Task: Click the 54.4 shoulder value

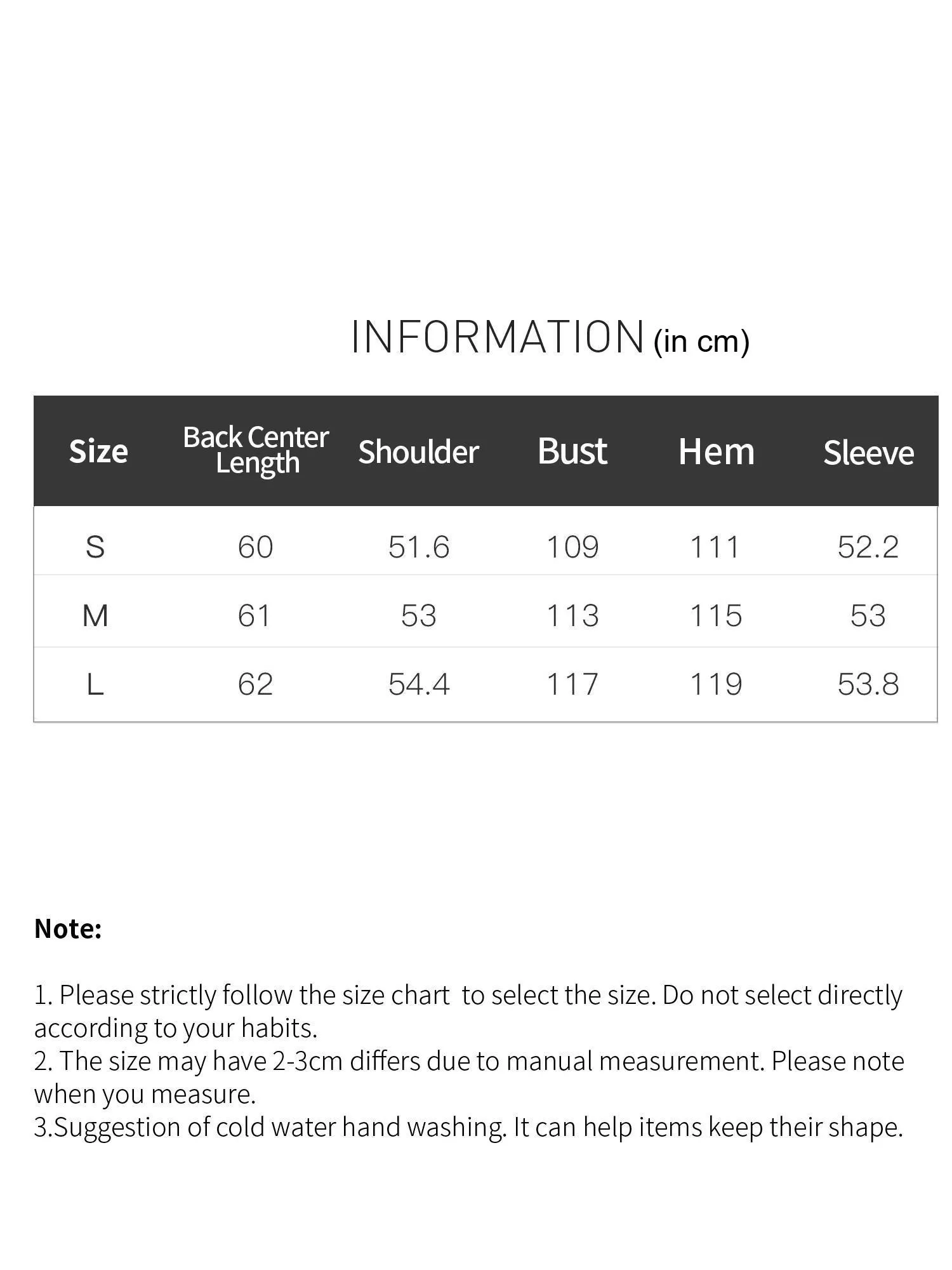Action: [x=419, y=685]
